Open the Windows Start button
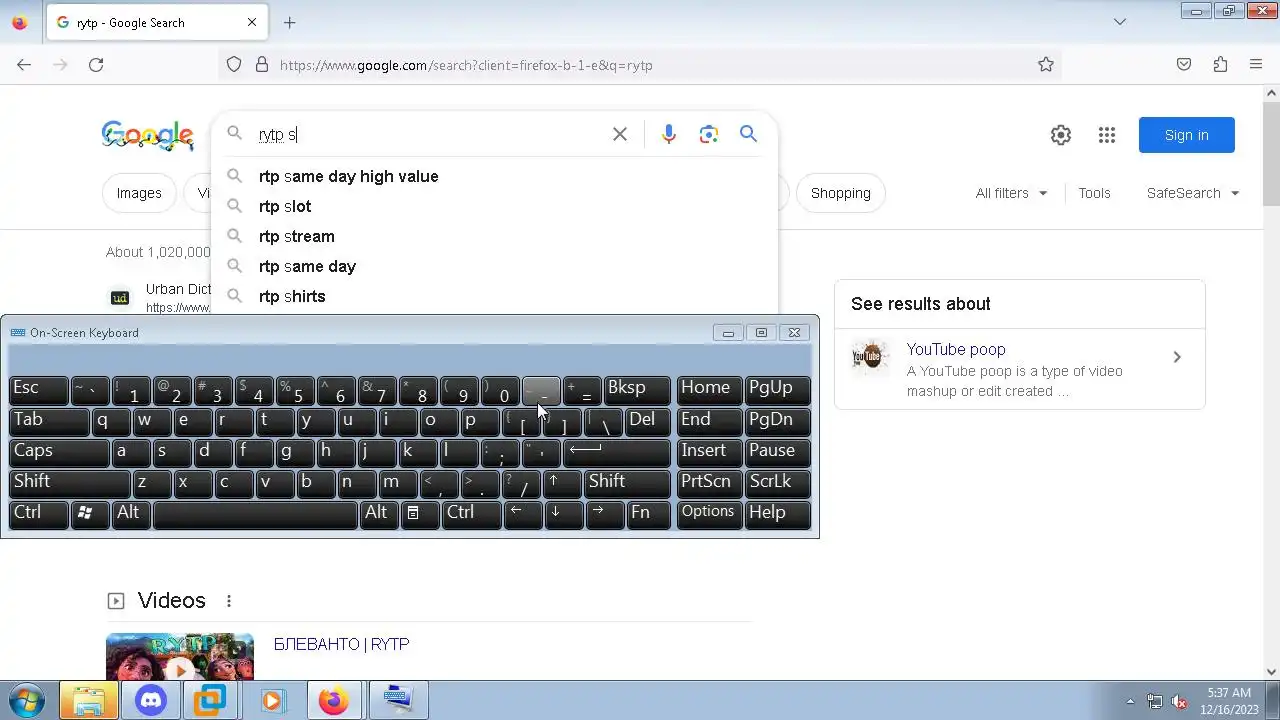This screenshot has height=720, width=1280. pos(27,701)
